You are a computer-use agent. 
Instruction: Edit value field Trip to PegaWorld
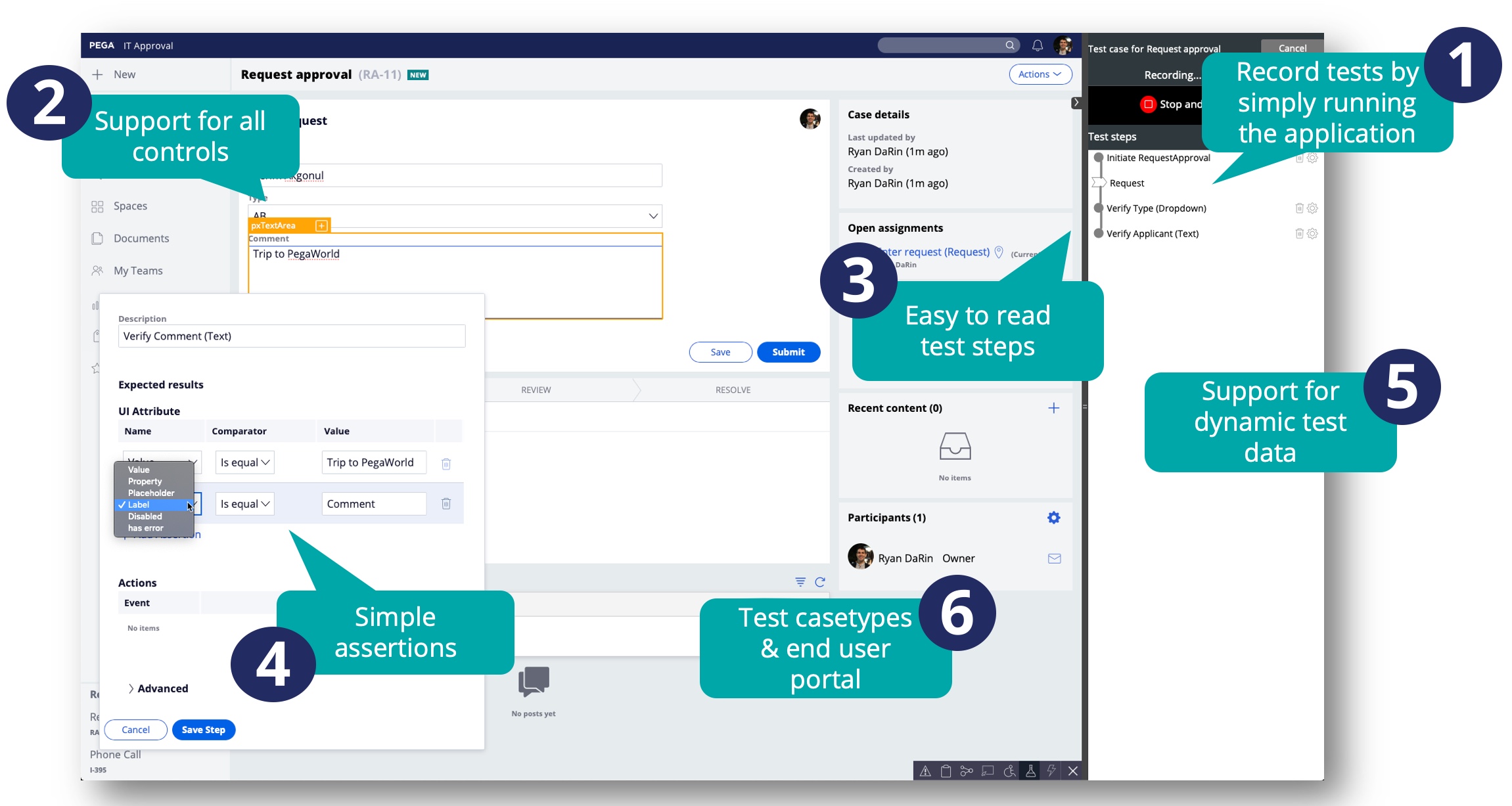[x=374, y=462]
